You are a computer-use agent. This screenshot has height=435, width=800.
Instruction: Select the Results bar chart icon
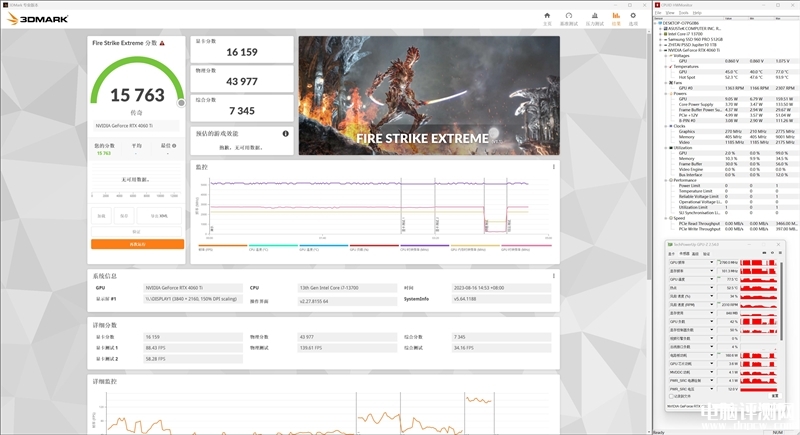617,17
